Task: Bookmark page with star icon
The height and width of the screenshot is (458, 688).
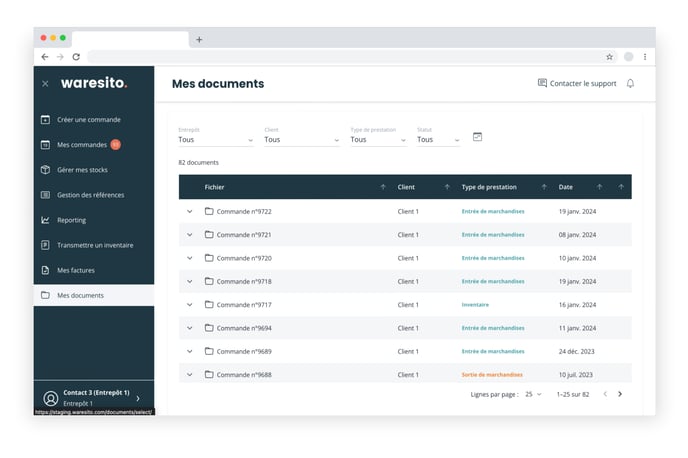Action: tap(609, 57)
